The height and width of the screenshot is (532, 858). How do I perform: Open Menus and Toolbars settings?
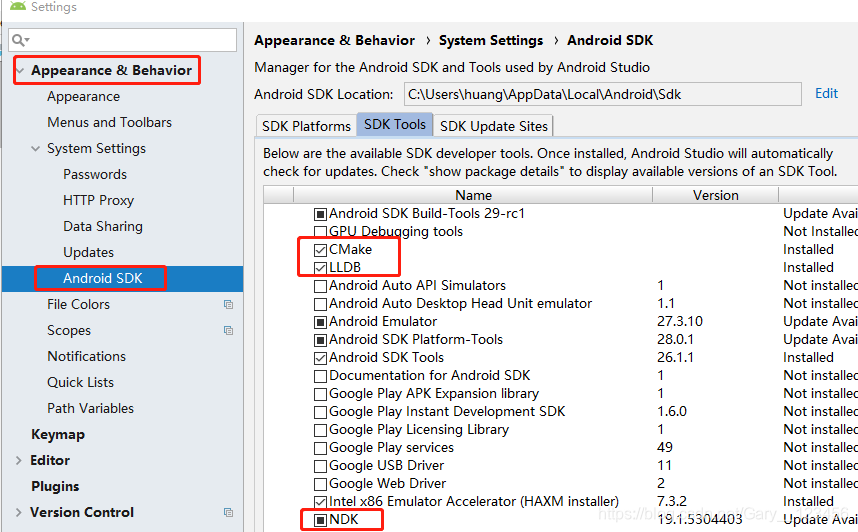click(x=109, y=123)
